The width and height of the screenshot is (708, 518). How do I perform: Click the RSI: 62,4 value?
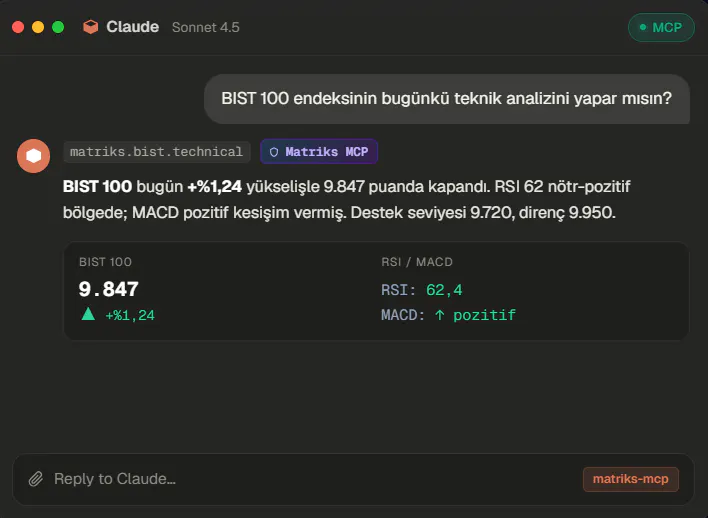[x=422, y=290]
